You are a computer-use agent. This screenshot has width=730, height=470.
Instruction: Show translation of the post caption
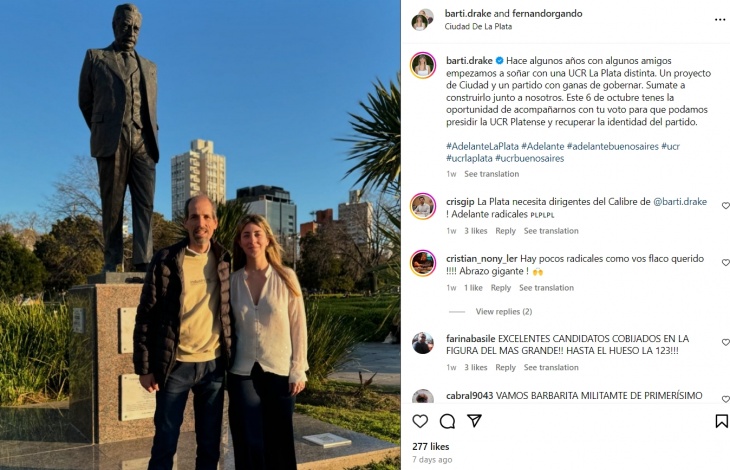click(491, 174)
